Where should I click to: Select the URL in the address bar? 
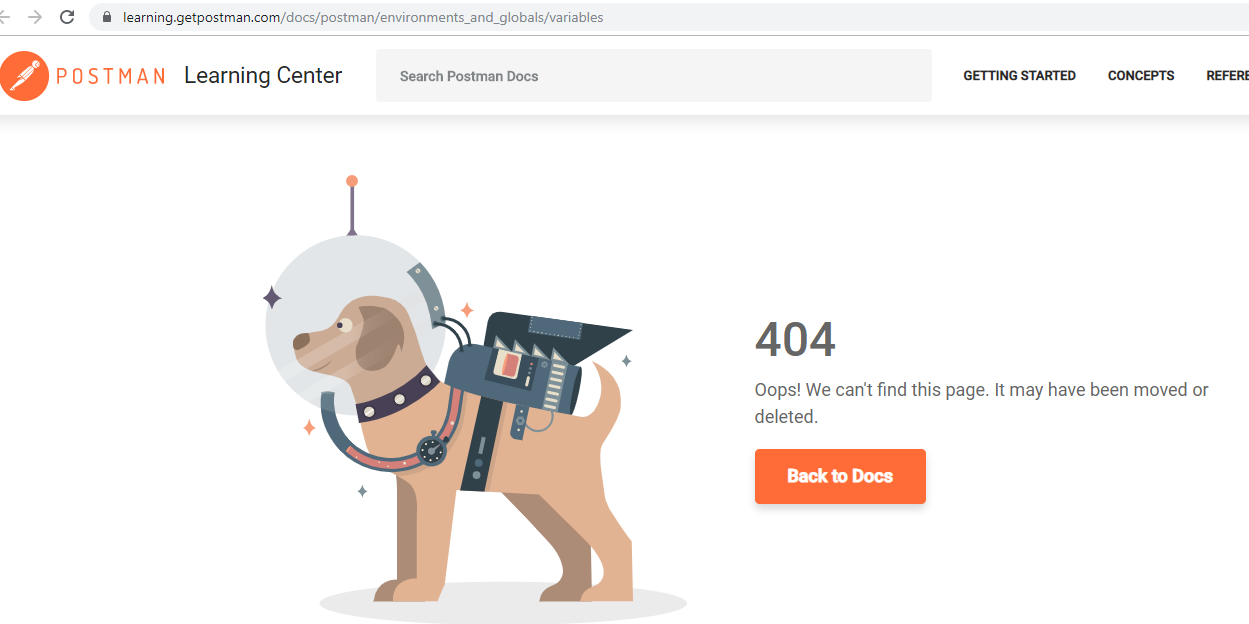pyautogui.click(x=363, y=17)
